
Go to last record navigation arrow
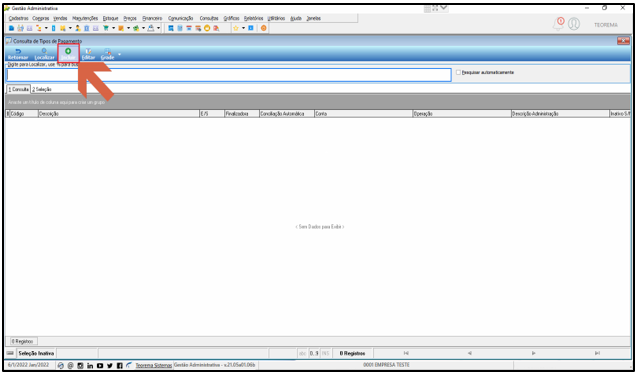point(597,353)
